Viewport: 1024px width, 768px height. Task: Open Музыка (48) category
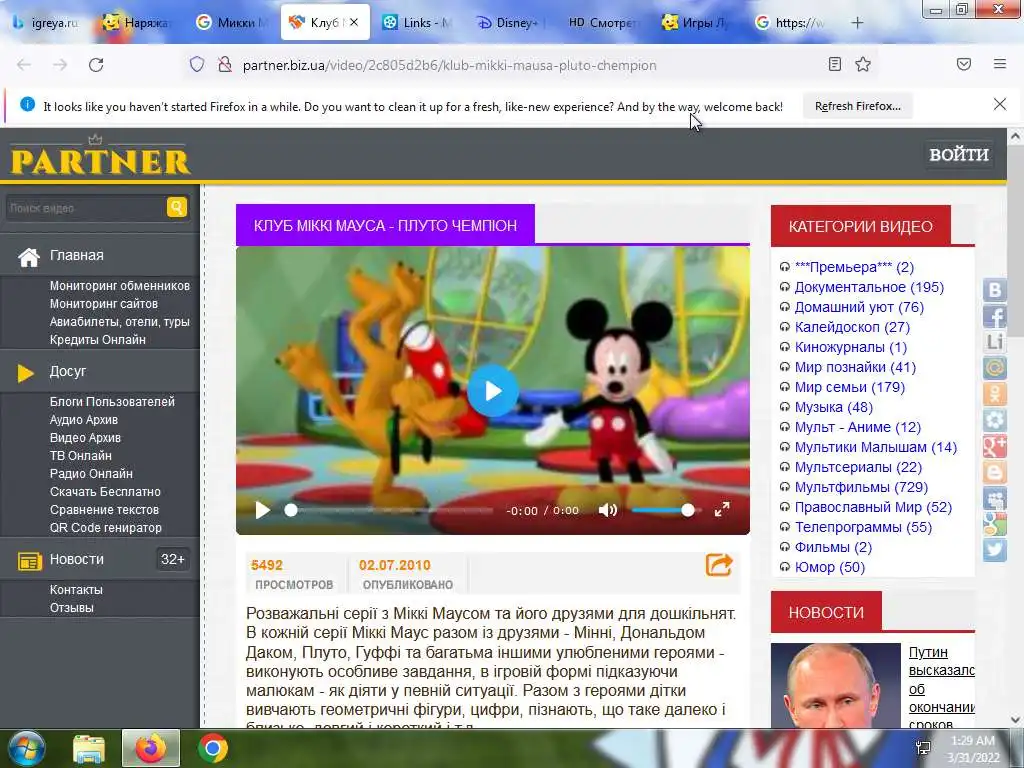pyautogui.click(x=833, y=407)
